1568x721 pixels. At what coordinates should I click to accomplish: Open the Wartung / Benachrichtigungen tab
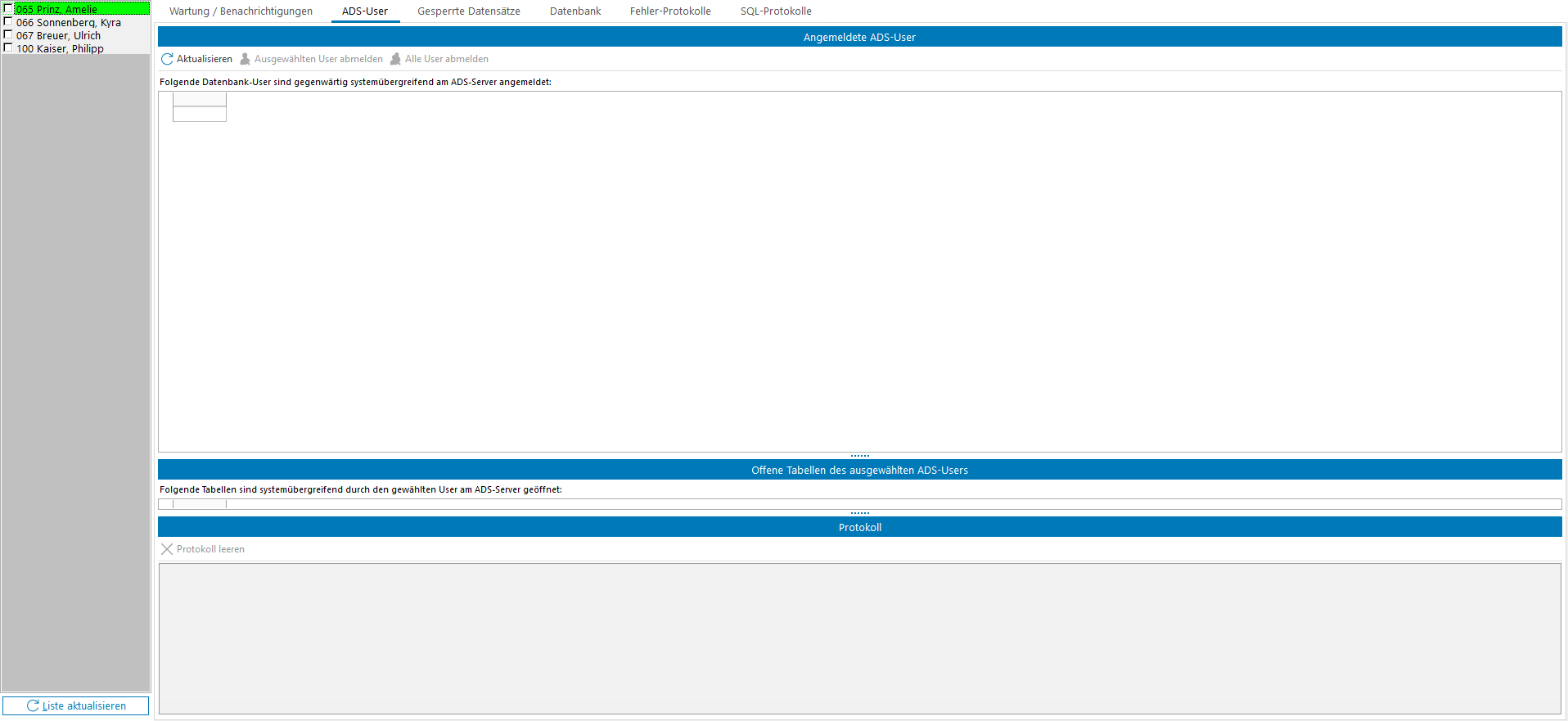tap(241, 11)
